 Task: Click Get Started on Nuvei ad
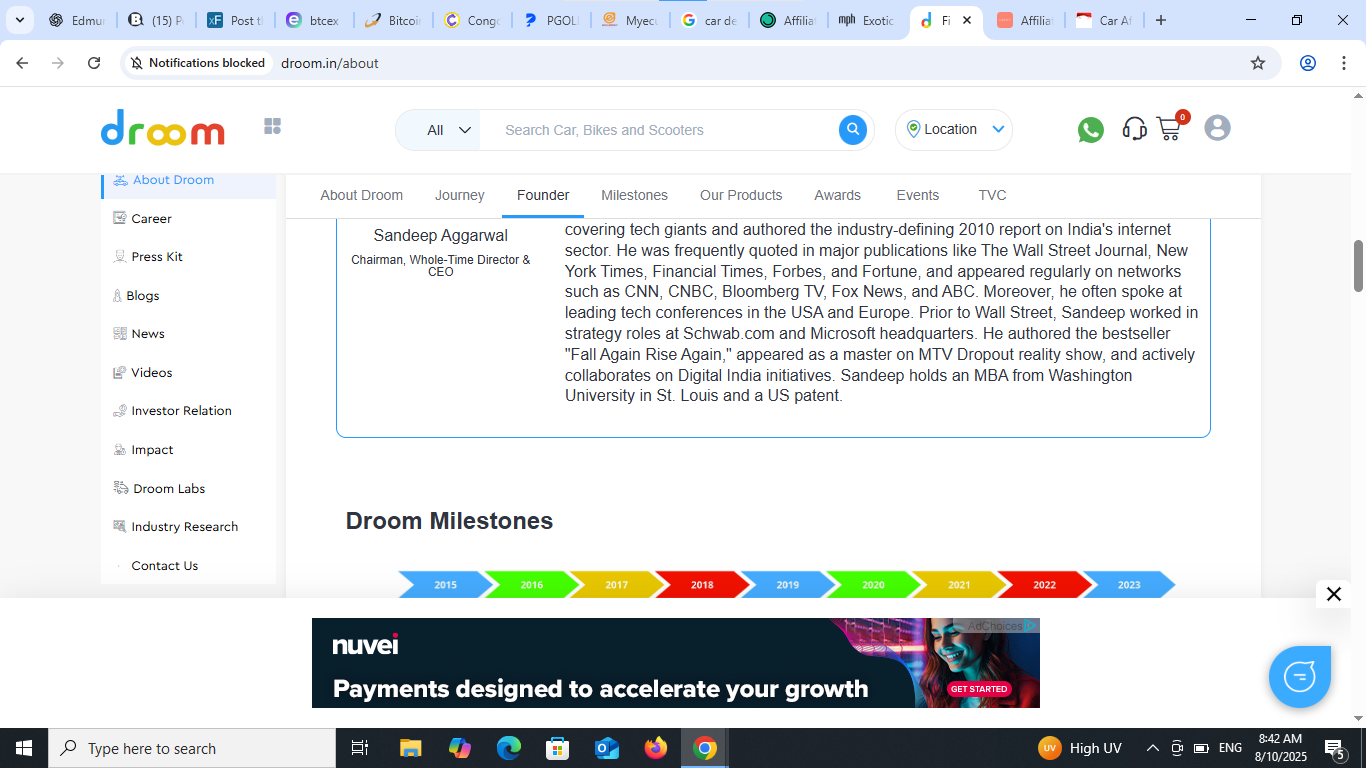tap(979, 689)
